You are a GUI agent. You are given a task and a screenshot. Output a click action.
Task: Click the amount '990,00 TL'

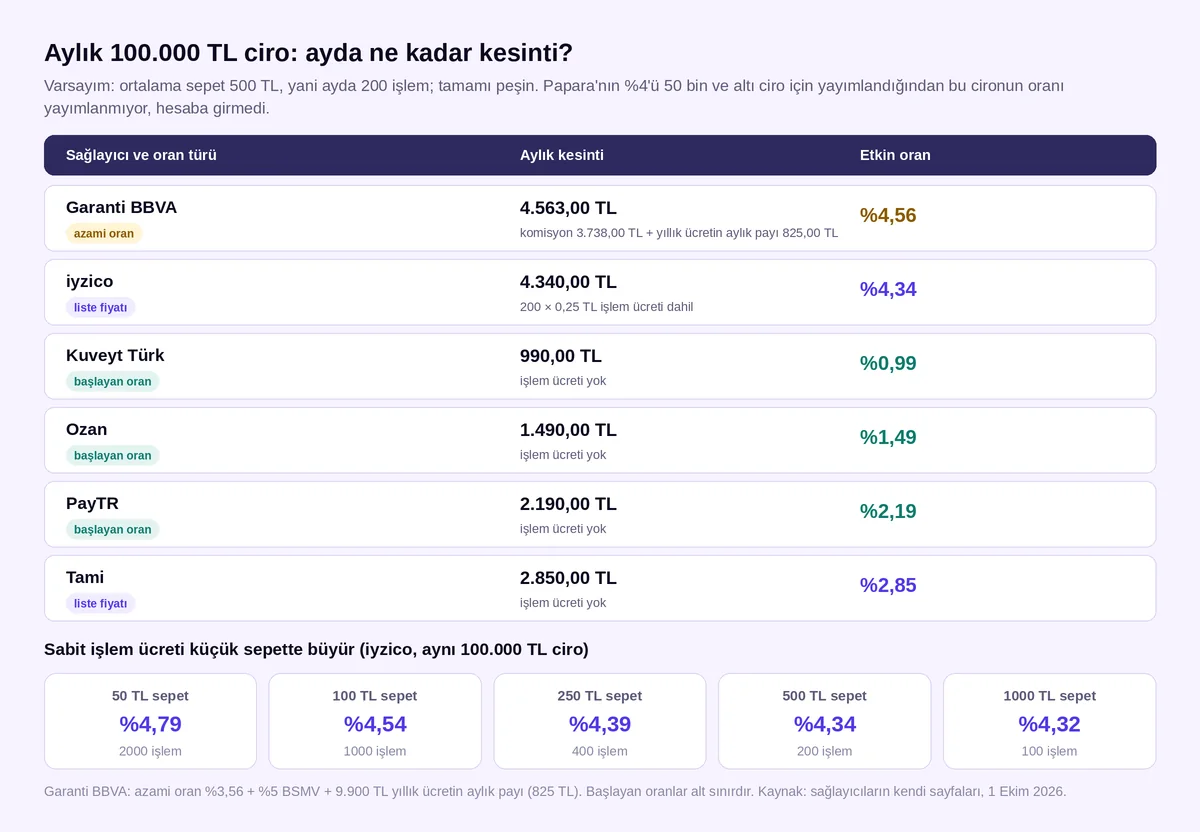tap(561, 356)
